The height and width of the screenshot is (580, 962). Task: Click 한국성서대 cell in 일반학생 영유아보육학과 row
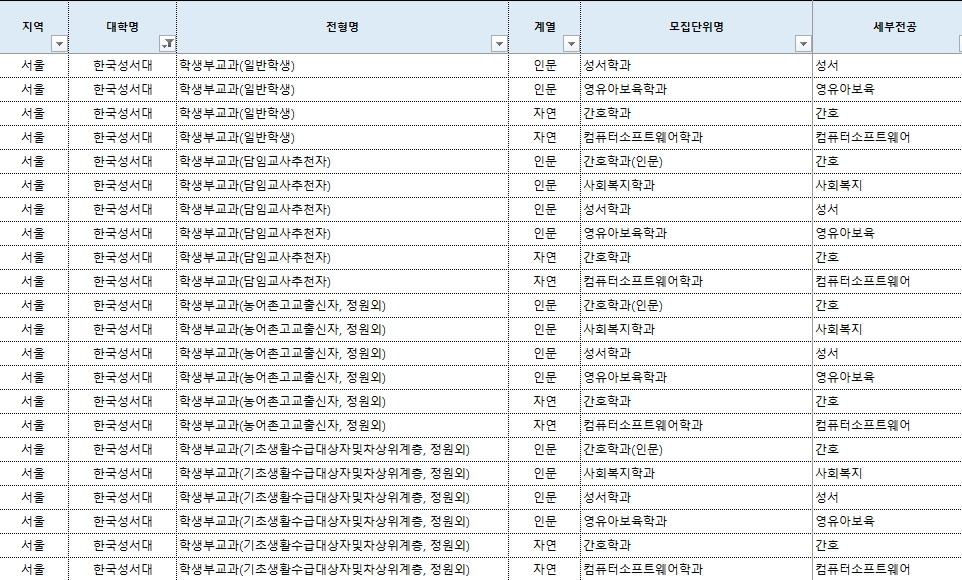pos(123,89)
